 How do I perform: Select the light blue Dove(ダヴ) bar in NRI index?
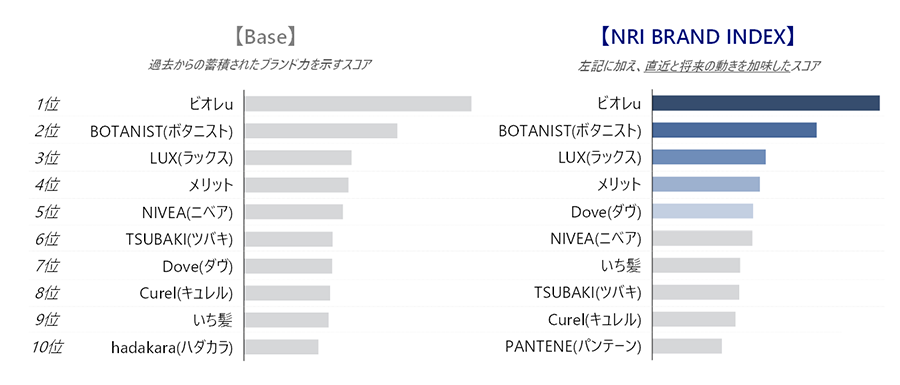[703, 211]
